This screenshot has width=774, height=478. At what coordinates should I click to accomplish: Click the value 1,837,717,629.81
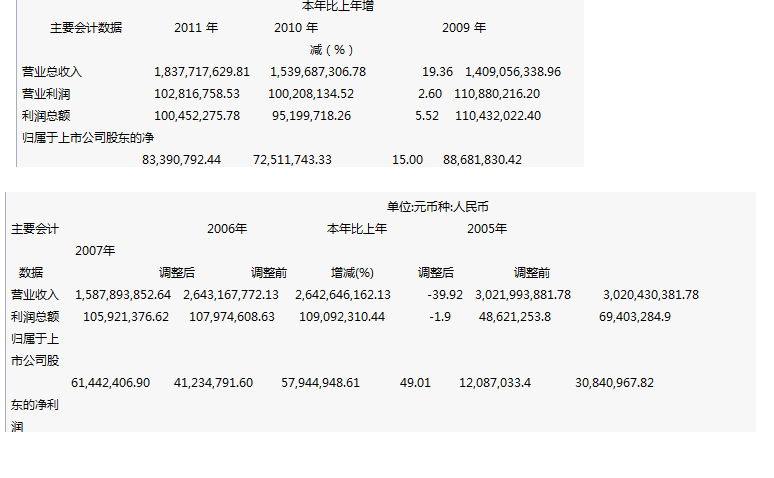click(x=202, y=71)
